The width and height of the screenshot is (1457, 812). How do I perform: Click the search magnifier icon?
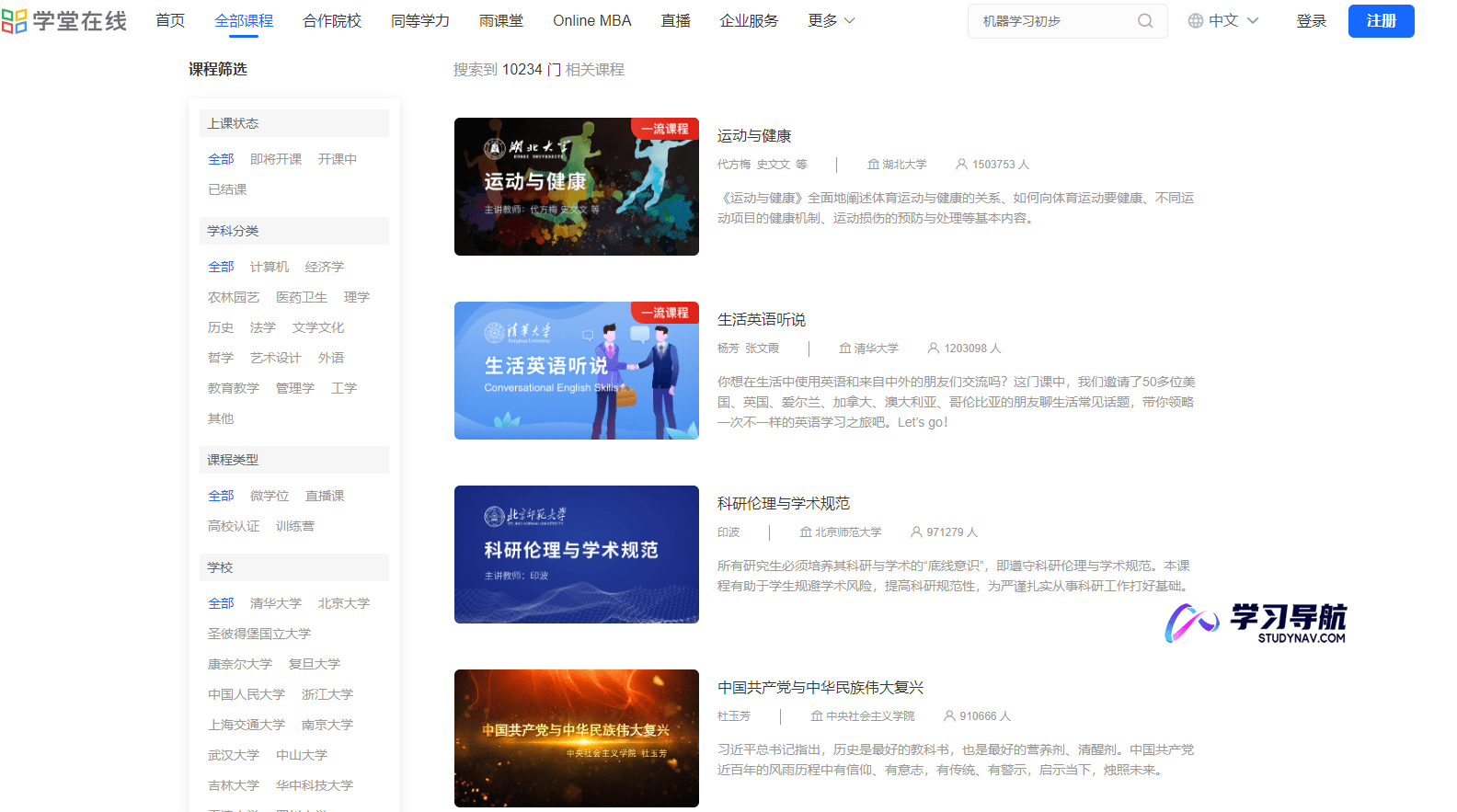click(1145, 21)
